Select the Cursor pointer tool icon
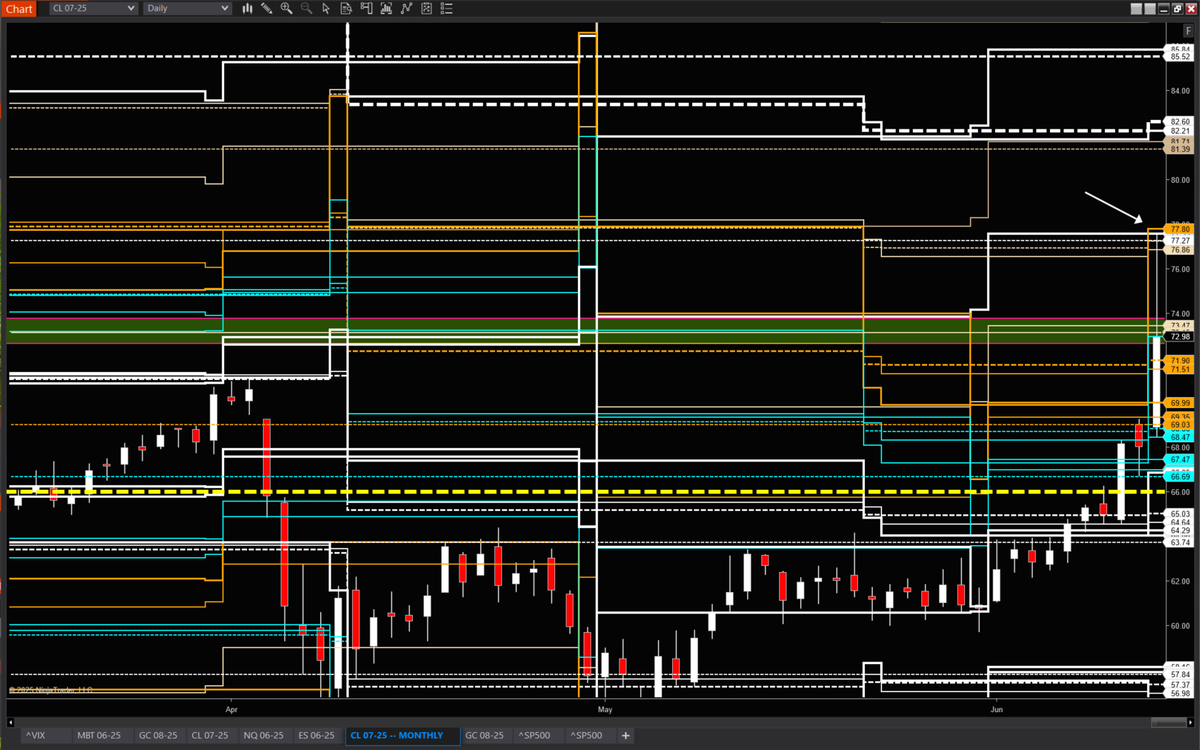Image resolution: width=1200 pixels, height=750 pixels. click(x=326, y=8)
